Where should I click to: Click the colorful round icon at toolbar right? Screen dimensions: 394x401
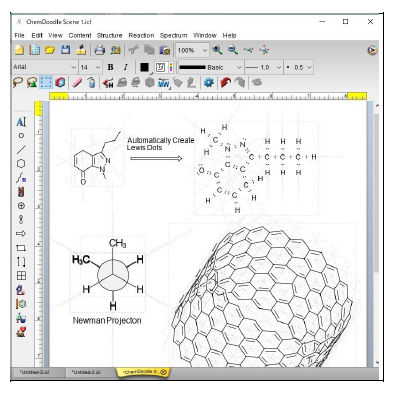pyautogui.click(x=372, y=50)
